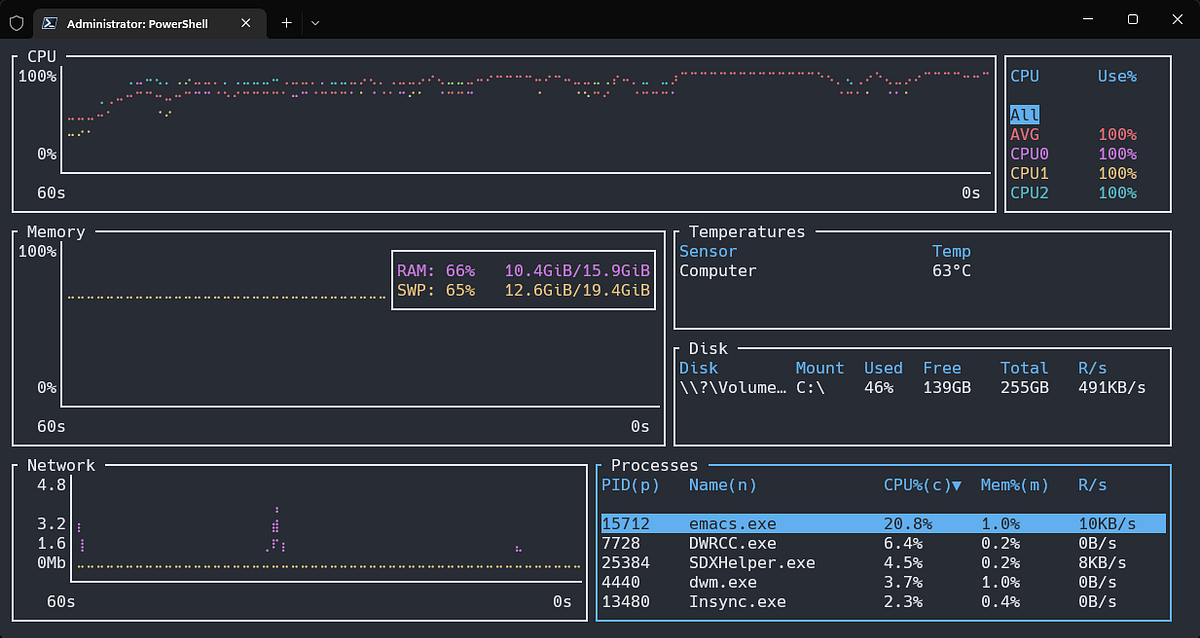This screenshot has width=1200, height=638.
Task: Sort processes by the PID(p) column
Action: pos(631,485)
